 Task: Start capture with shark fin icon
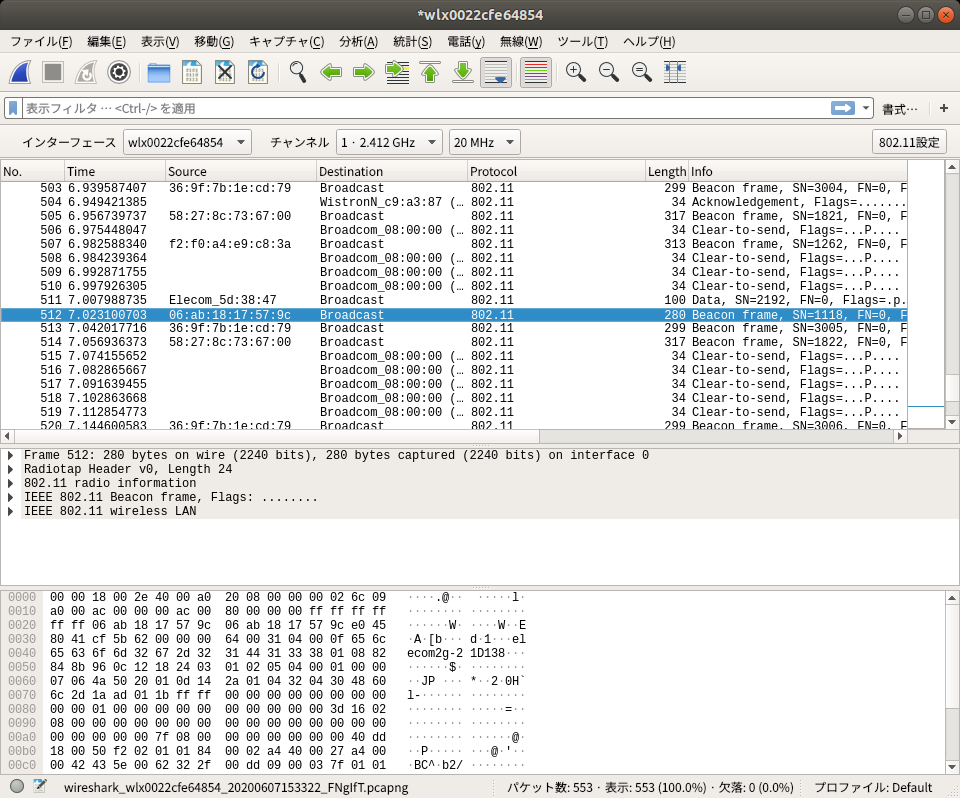tap(20, 72)
